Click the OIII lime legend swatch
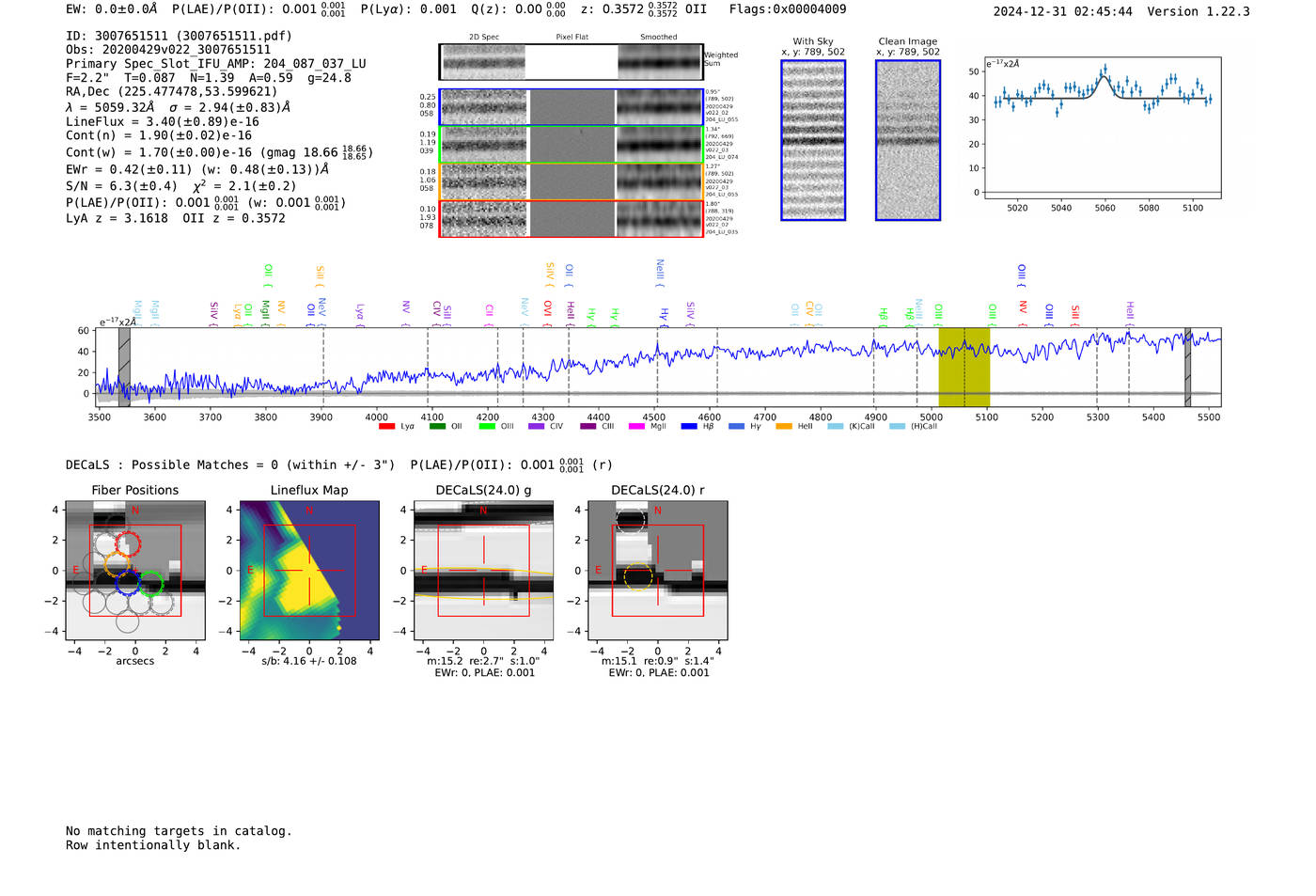Viewport: 1316px width, 896px height. click(x=486, y=427)
